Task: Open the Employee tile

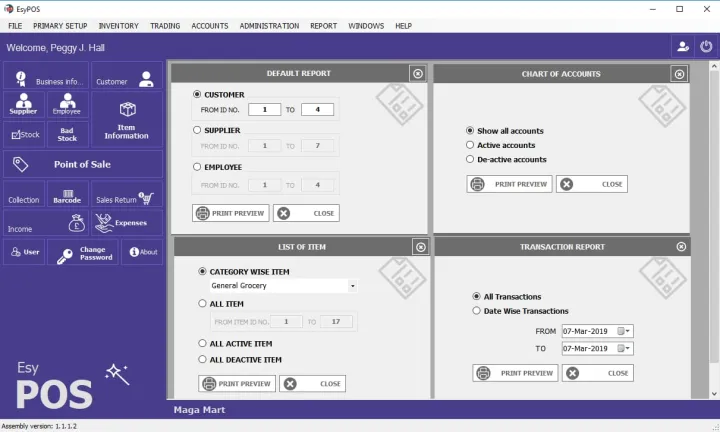Action: click(68, 104)
